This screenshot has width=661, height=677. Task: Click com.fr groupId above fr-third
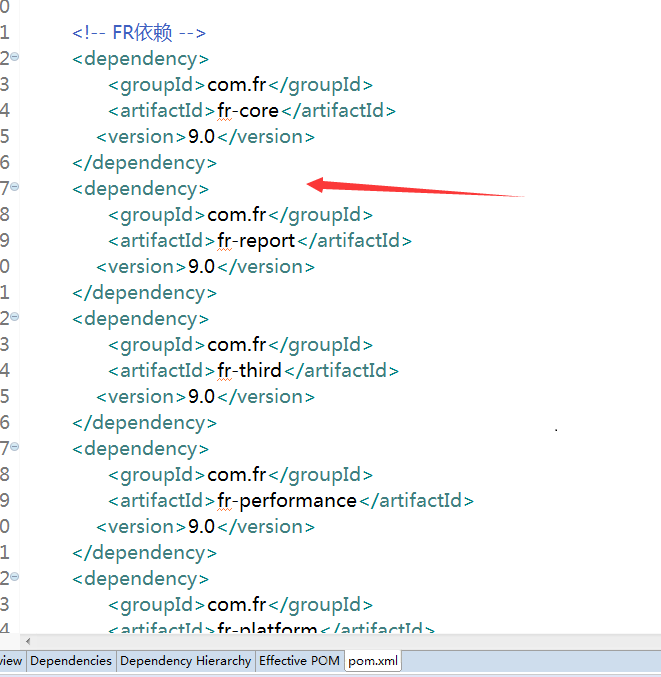(237, 345)
